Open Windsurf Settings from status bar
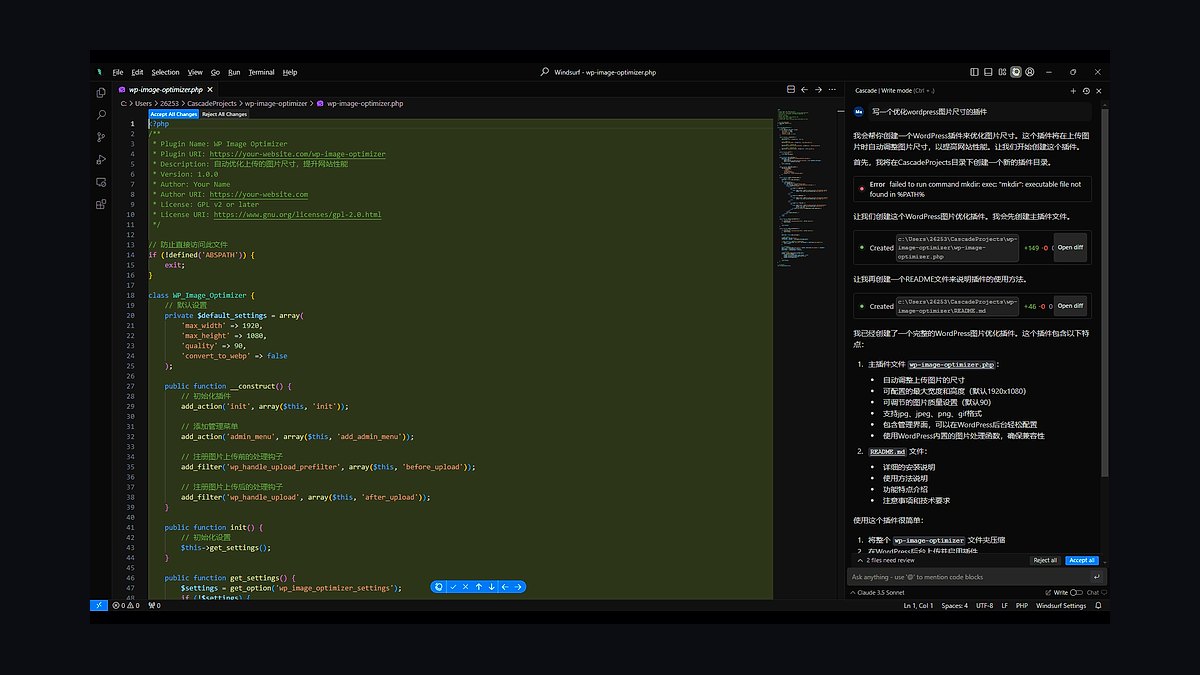The height and width of the screenshot is (675, 1200). 1061,605
